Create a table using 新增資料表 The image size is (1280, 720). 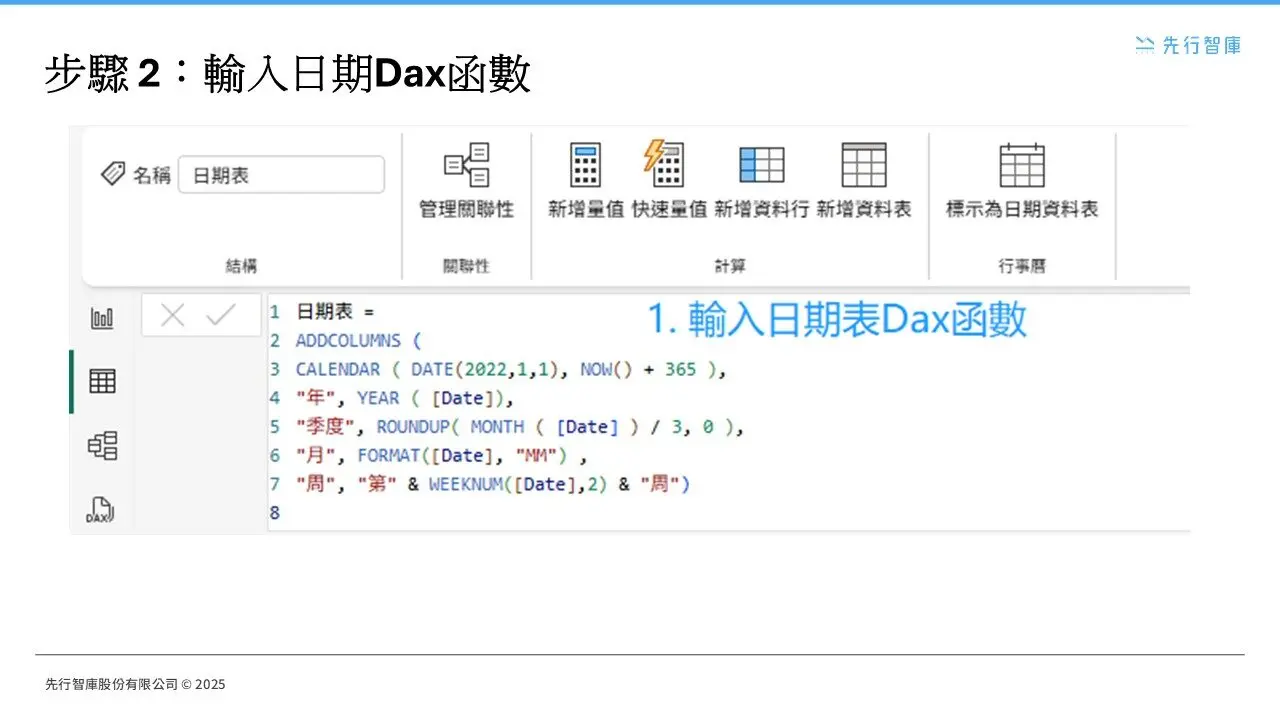pyautogui.click(x=863, y=166)
